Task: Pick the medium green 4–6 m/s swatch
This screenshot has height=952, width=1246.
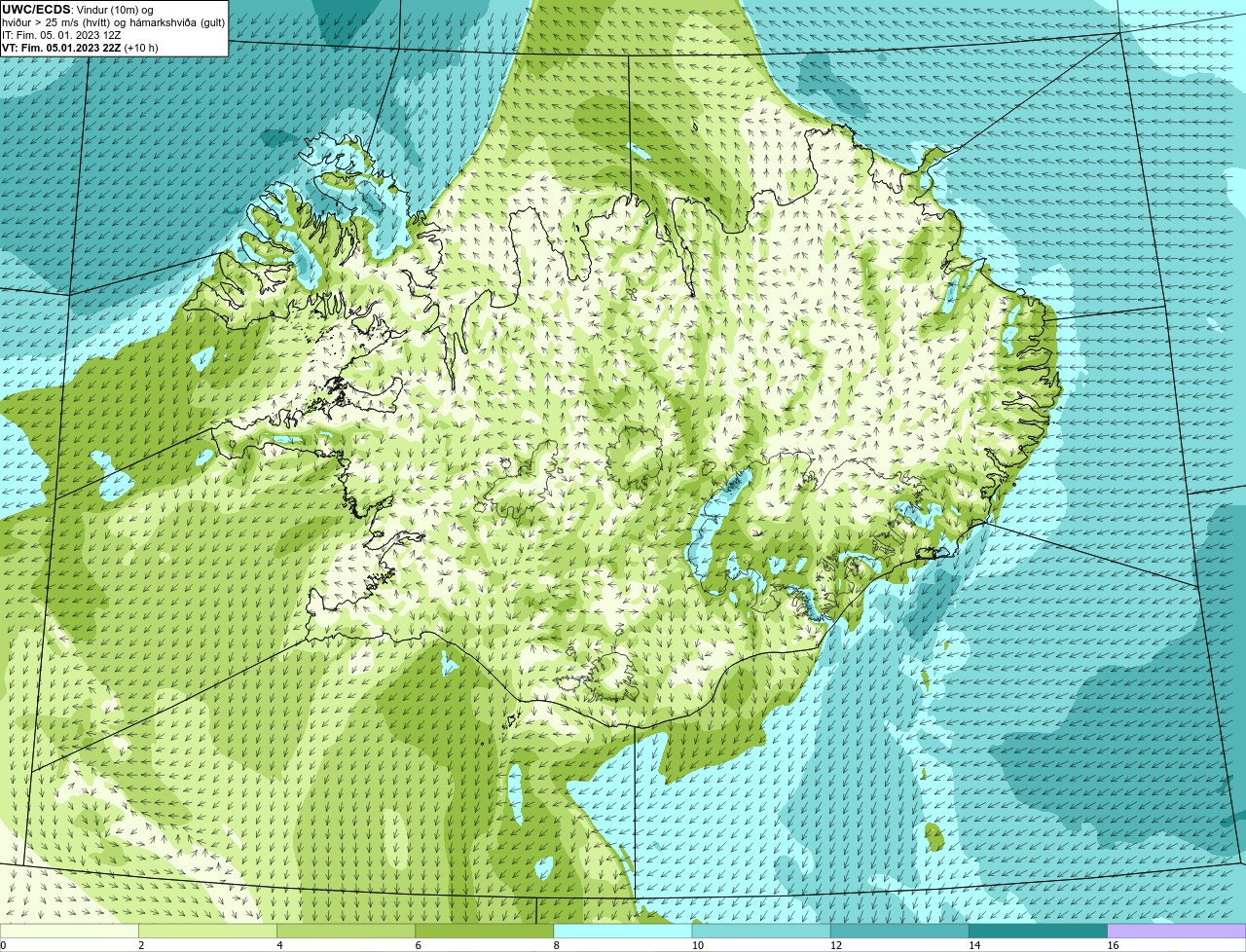Action: (346, 931)
